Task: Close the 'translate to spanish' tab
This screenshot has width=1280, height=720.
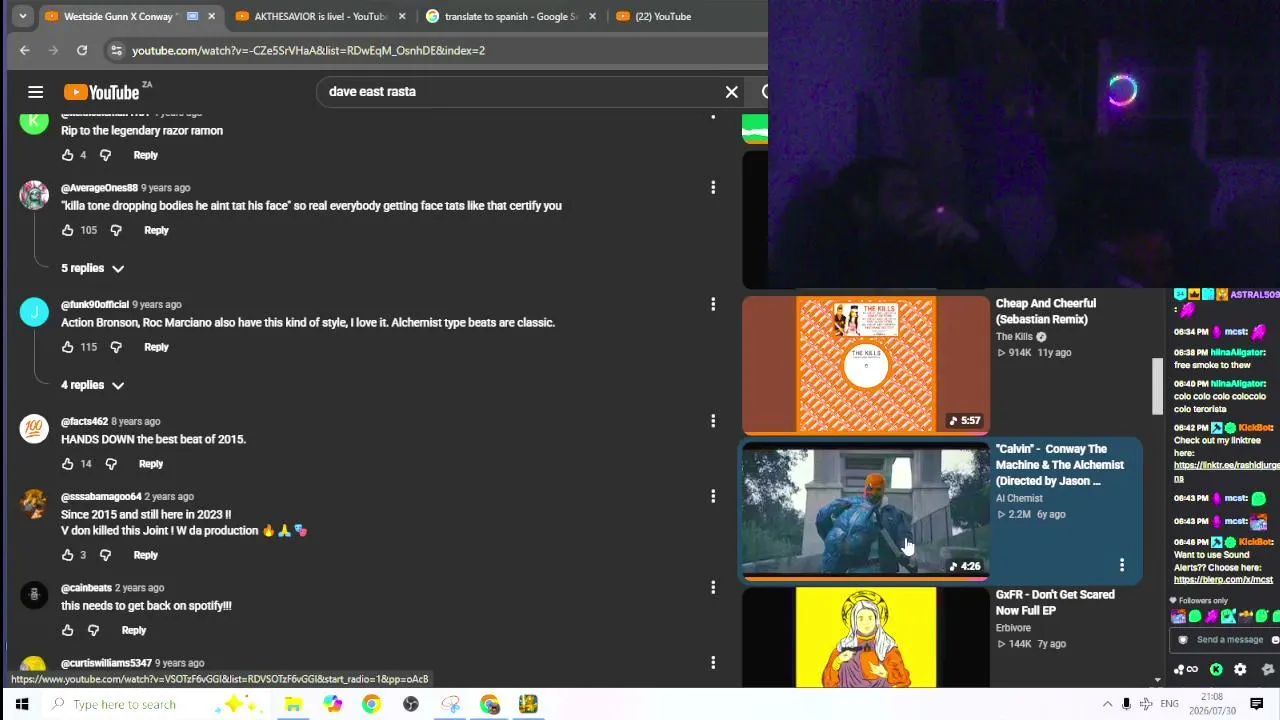Action: coord(593,16)
